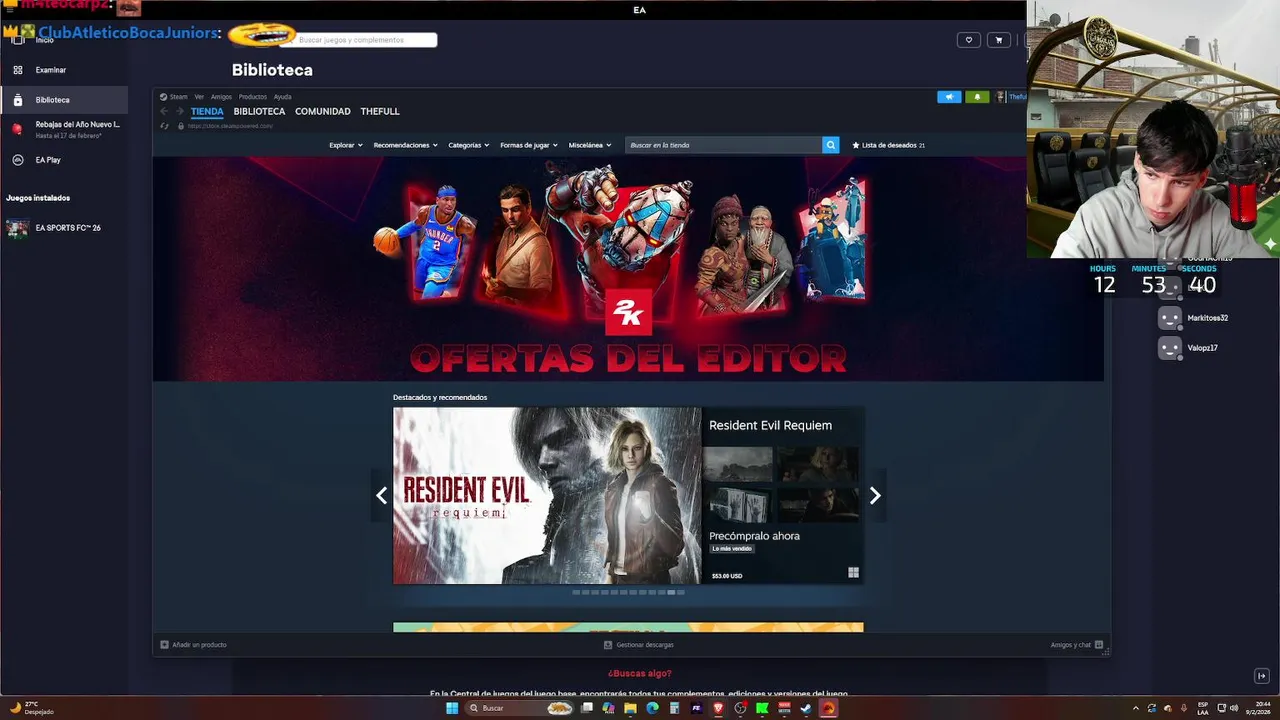Click the ¿Buscas algo? link
The image size is (1280, 720).
[x=639, y=673]
